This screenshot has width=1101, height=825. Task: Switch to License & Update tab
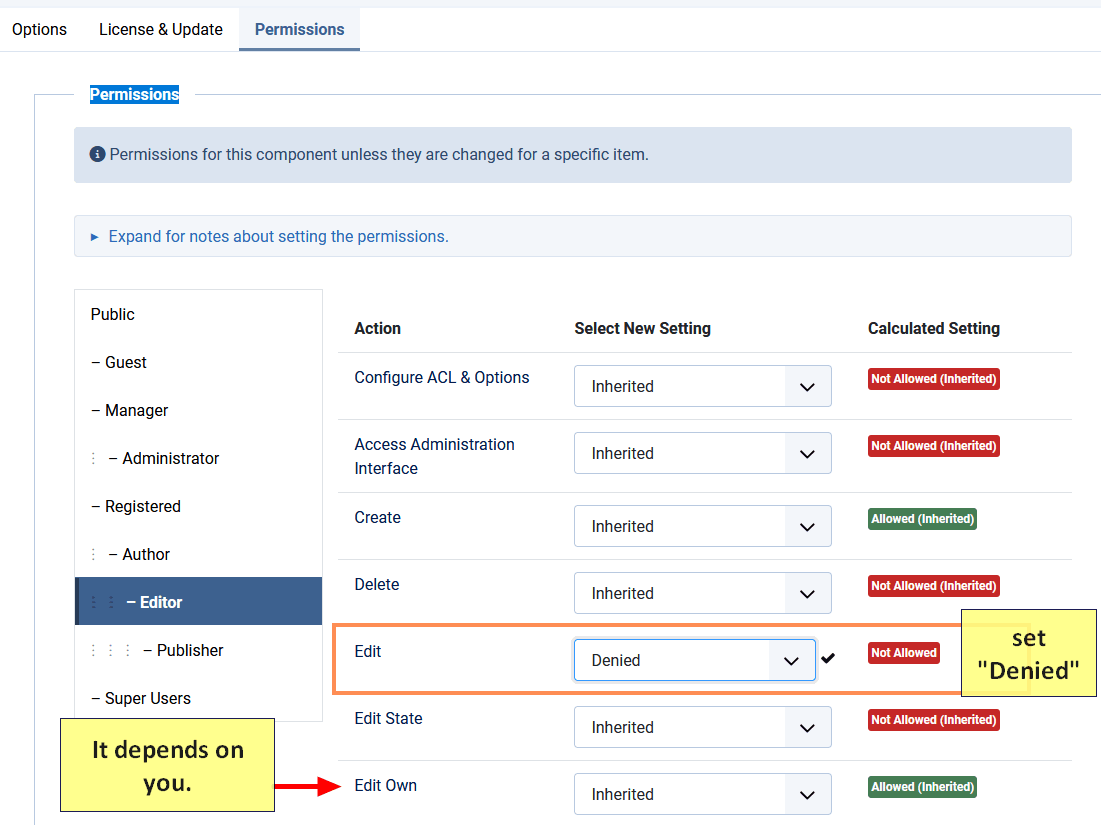tap(161, 29)
